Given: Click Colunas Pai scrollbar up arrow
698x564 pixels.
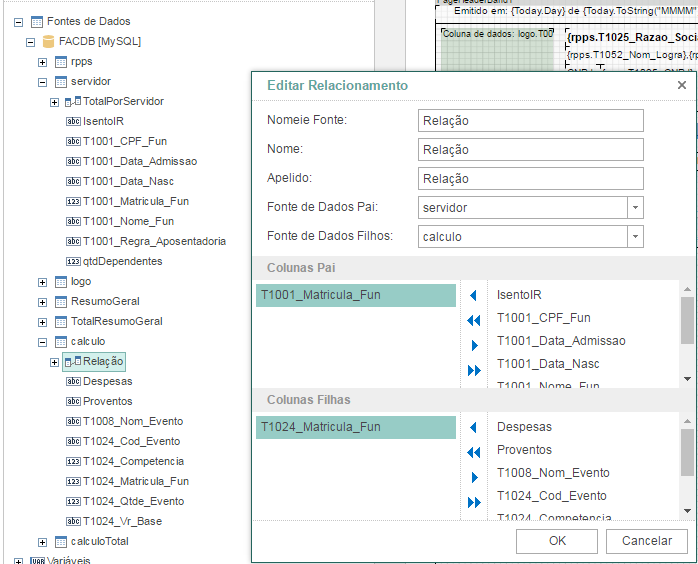Looking at the screenshot, I should coord(687,289).
